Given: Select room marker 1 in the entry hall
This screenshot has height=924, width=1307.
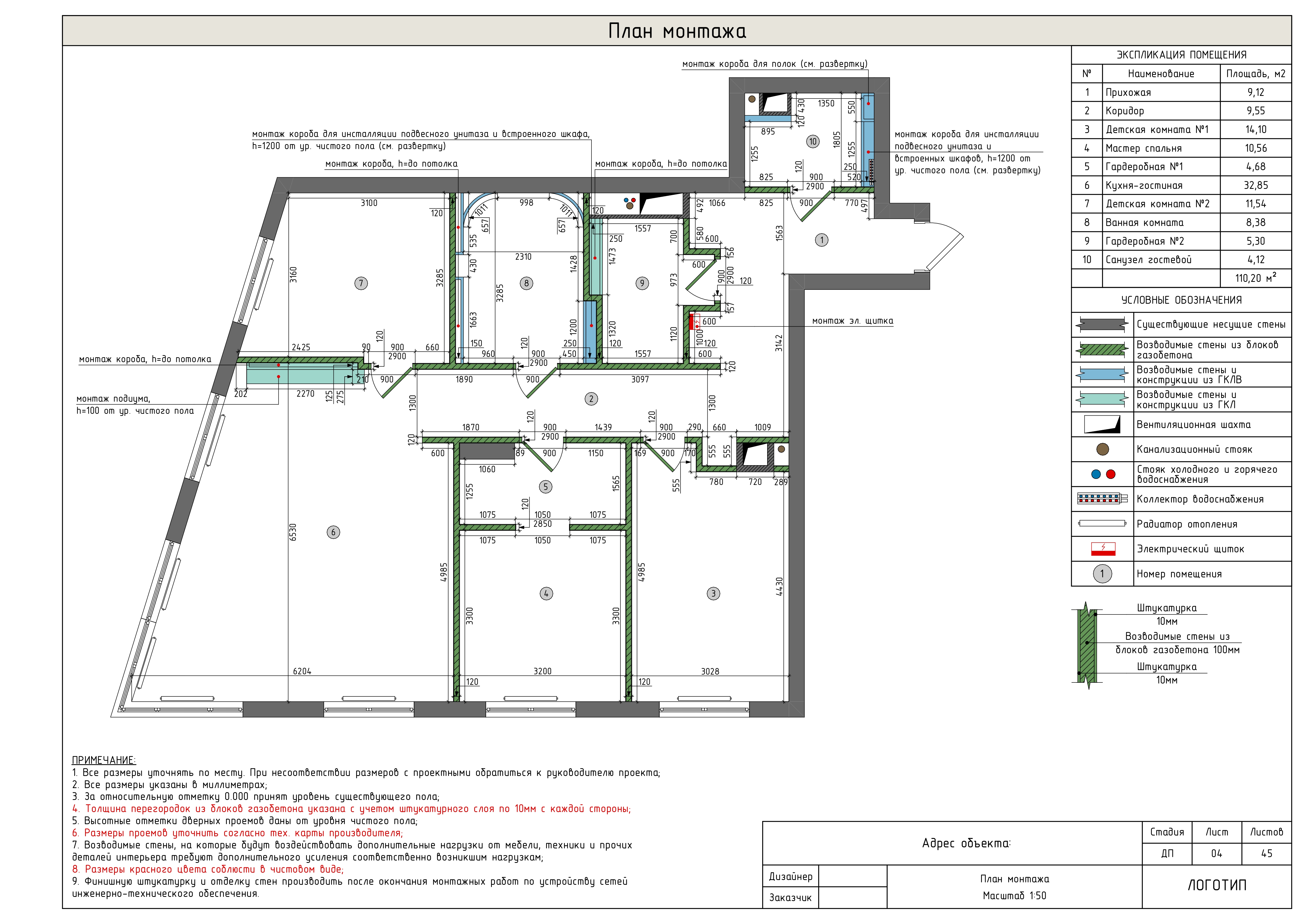Looking at the screenshot, I should 821,240.
